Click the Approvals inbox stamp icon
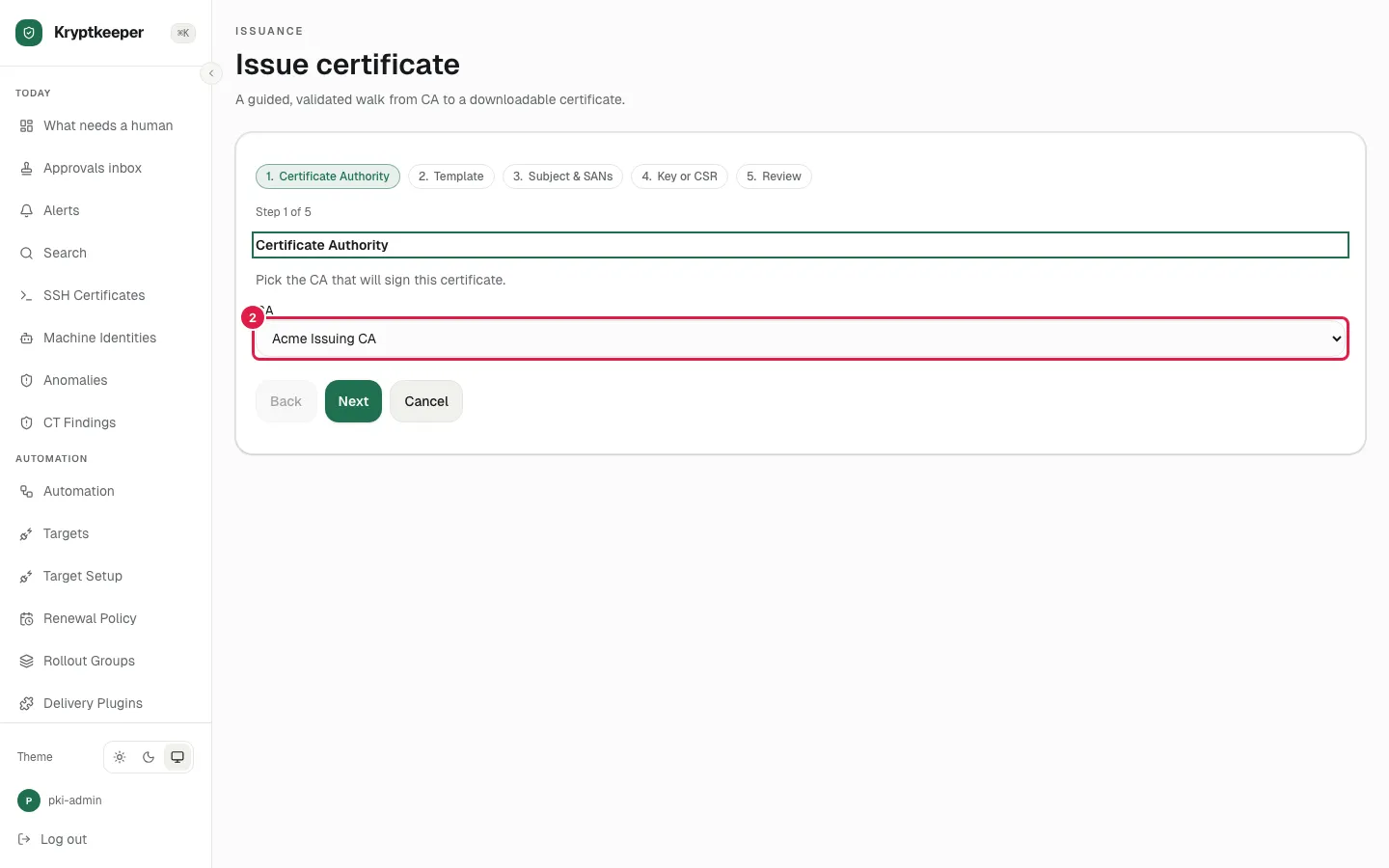Image resolution: width=1389 pixels, height=868 pixels. [x=26, y=169]
